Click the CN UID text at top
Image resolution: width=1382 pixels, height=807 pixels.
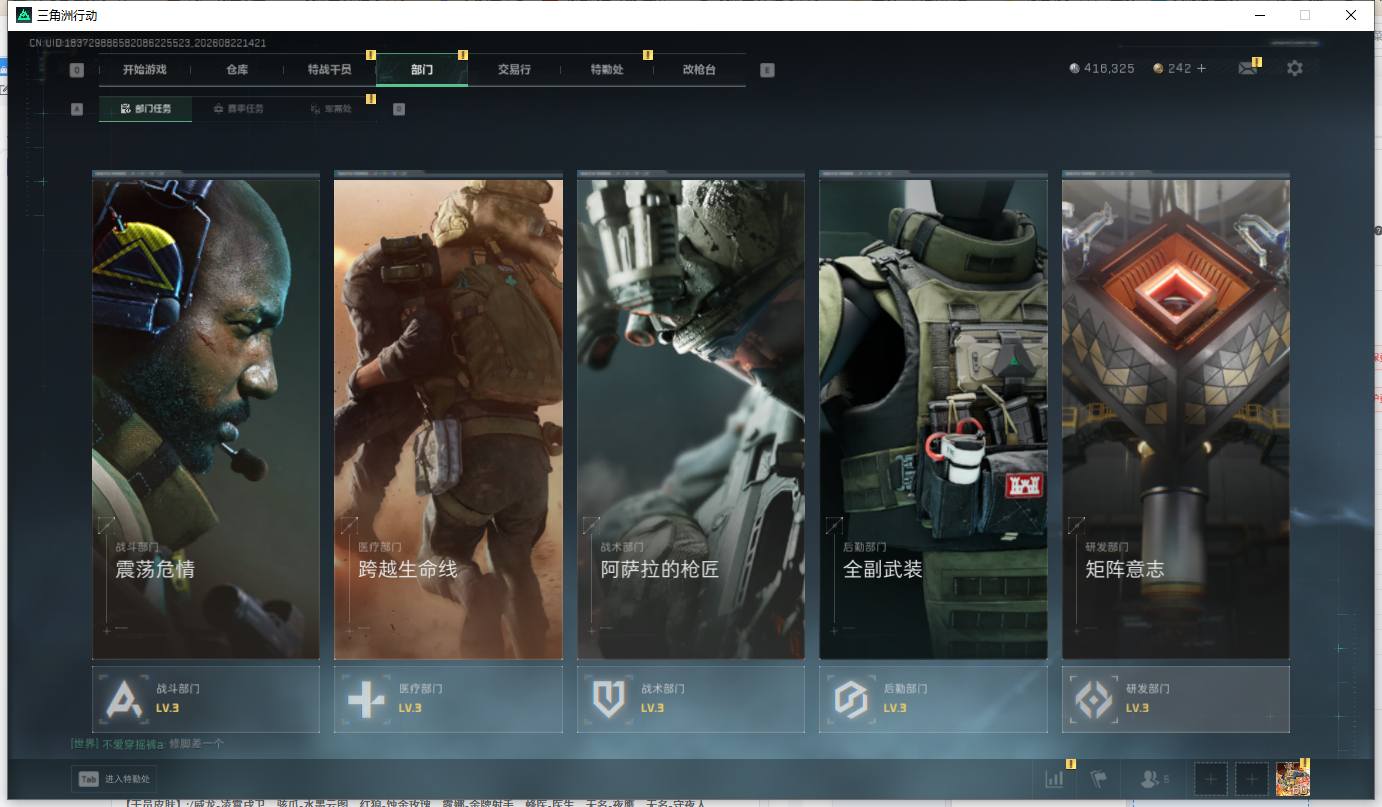(147, 43)
